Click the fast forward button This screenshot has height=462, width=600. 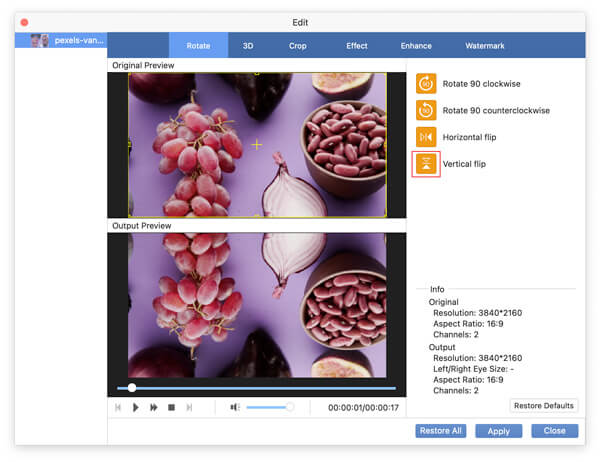(x=154, y=408)
